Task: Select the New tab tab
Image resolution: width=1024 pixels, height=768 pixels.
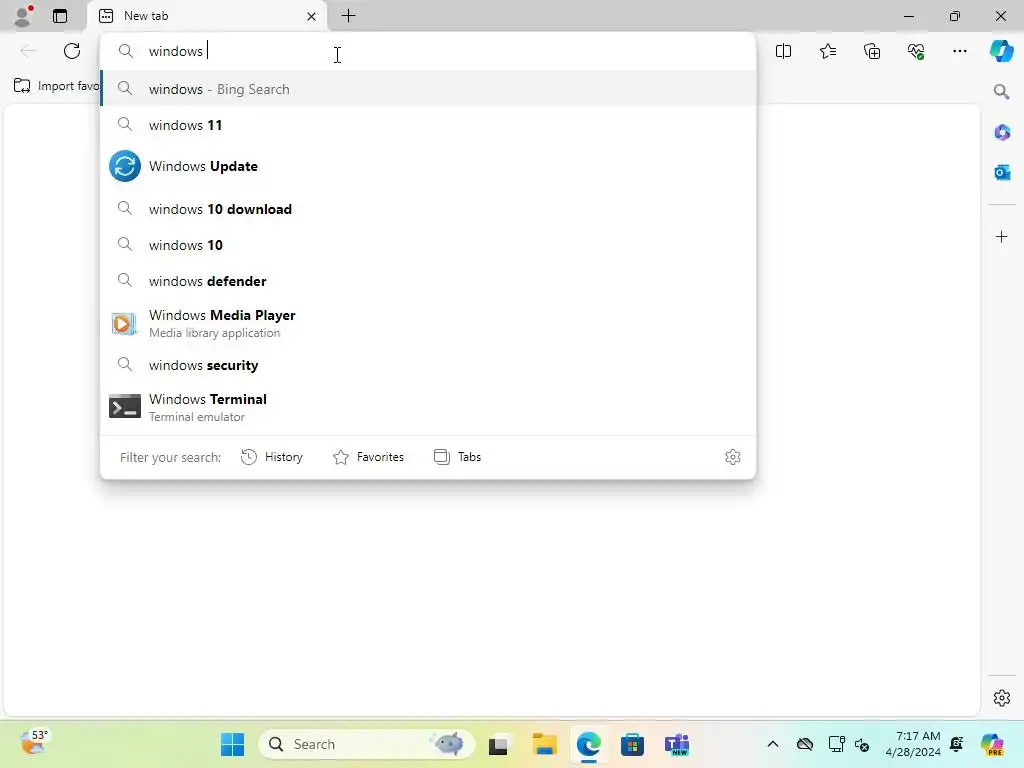Action: pyautogui.click(x=207, y=16)
